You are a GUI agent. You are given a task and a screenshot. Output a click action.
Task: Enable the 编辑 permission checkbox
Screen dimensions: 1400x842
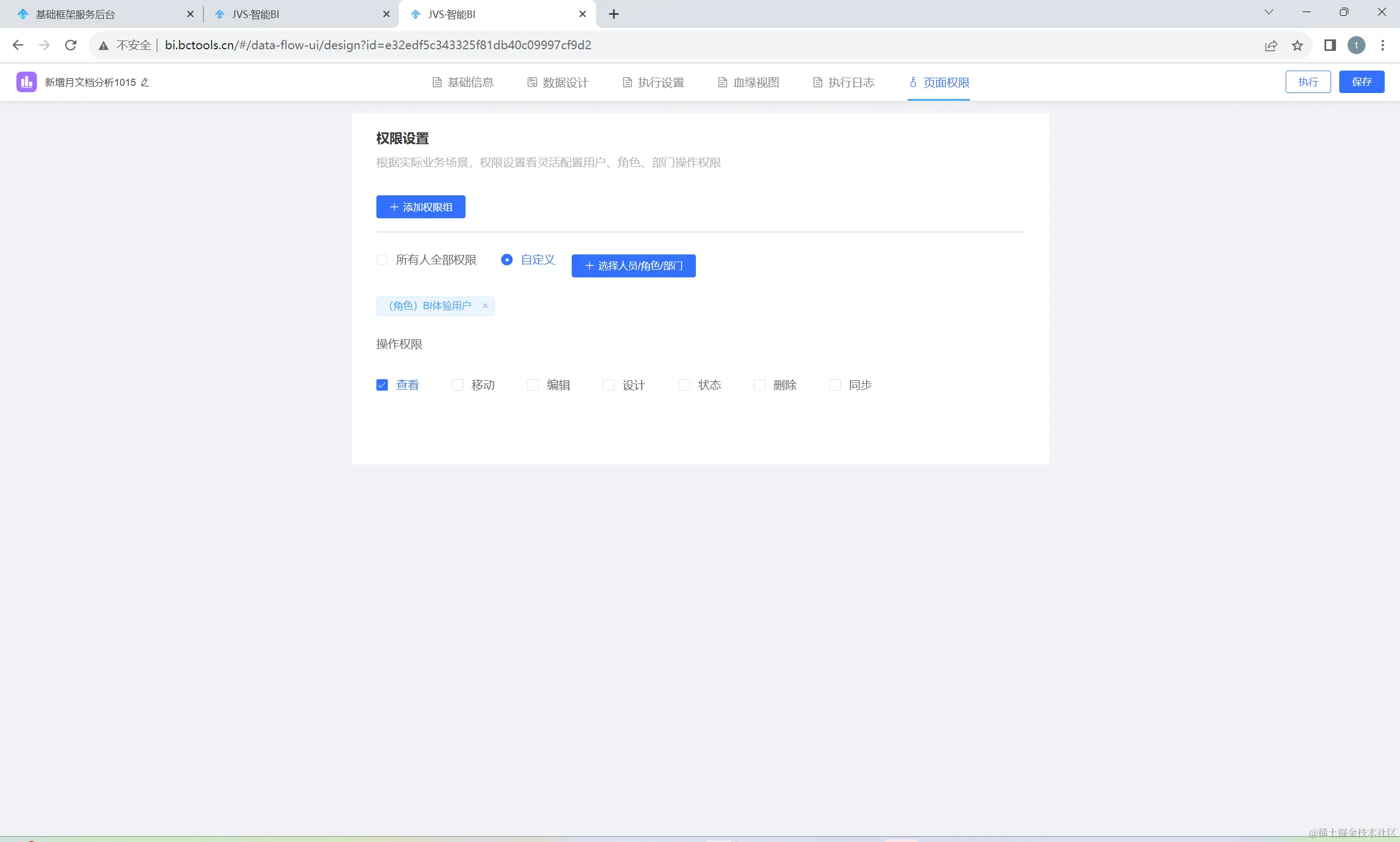pyautogui.click(x=533, y=385)
